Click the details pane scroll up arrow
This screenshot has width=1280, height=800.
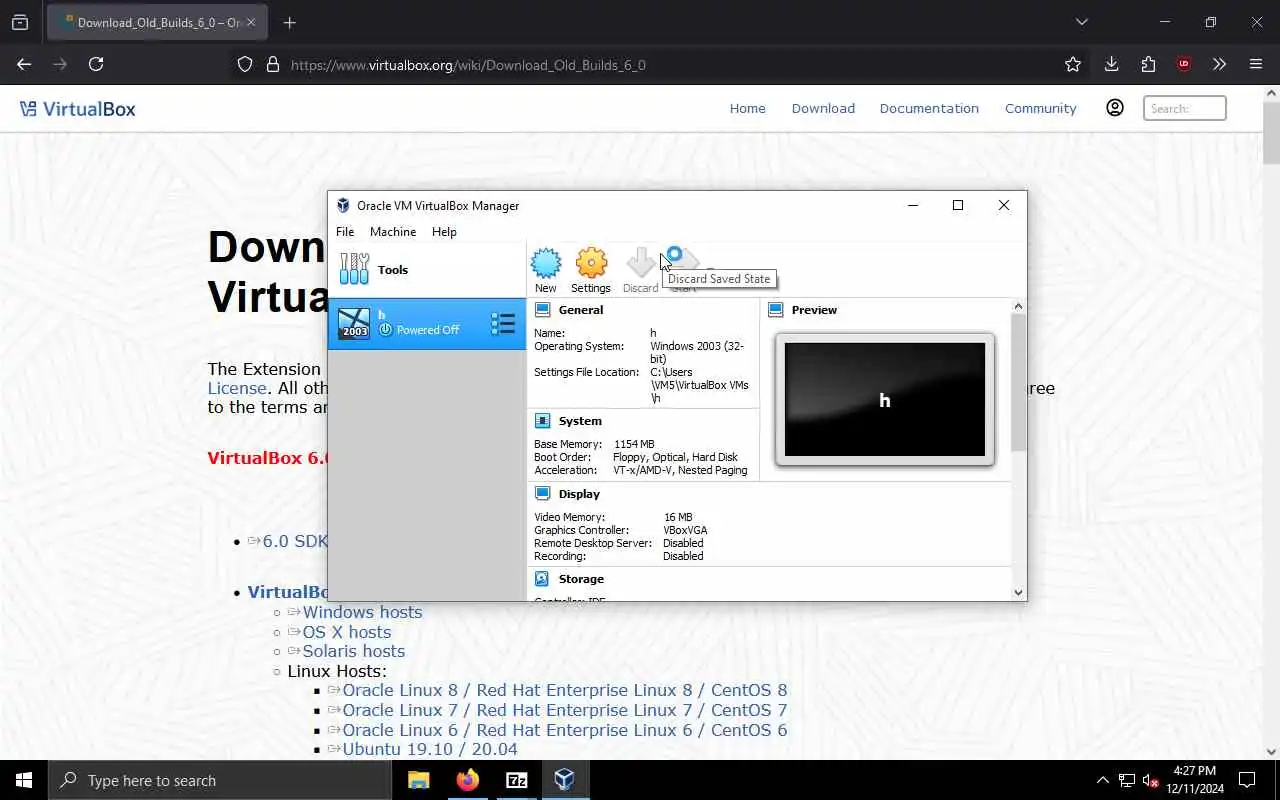1019,307
